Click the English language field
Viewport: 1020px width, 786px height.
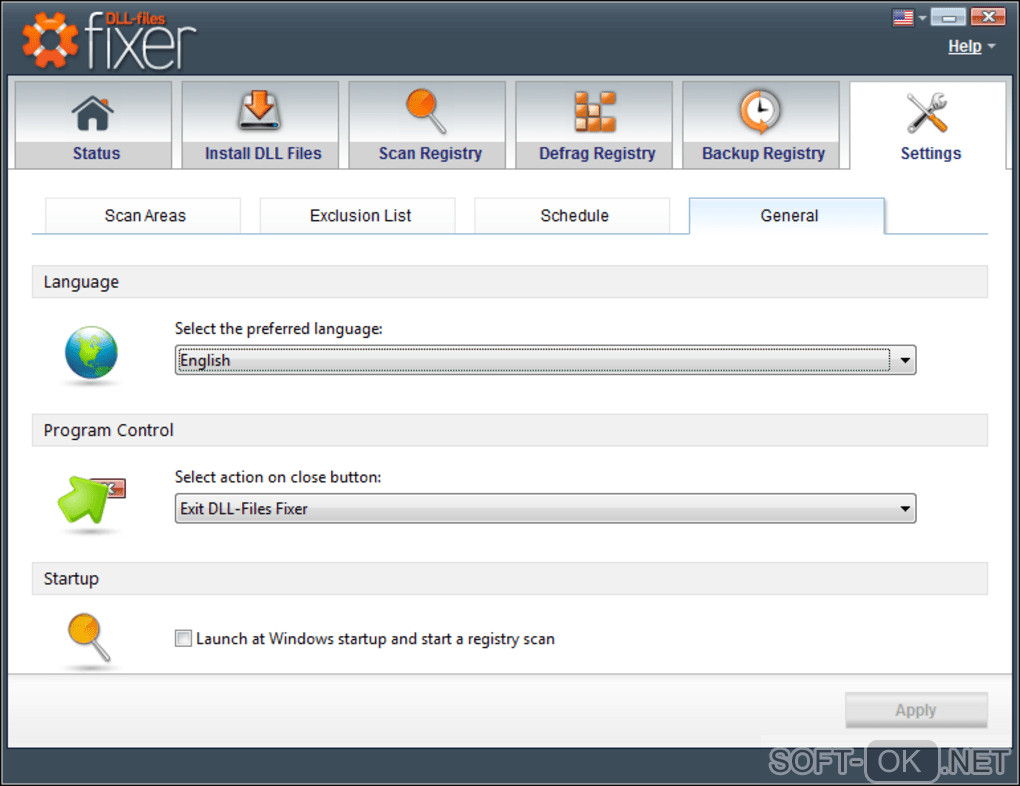[x=545, y=360]
